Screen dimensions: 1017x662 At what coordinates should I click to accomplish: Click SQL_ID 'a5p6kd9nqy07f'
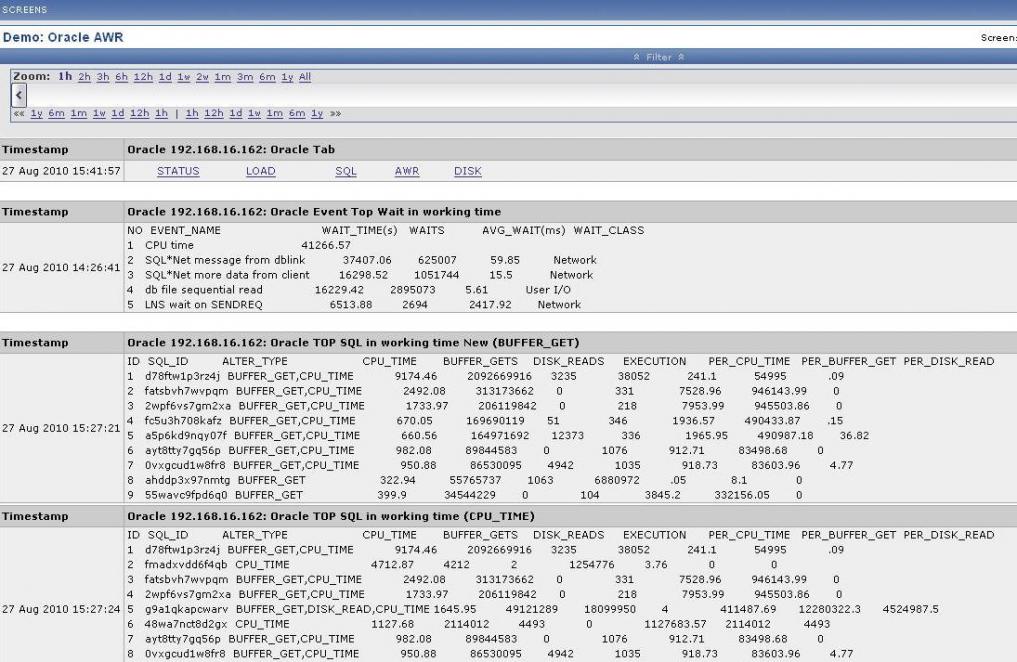tap(185, 436)
